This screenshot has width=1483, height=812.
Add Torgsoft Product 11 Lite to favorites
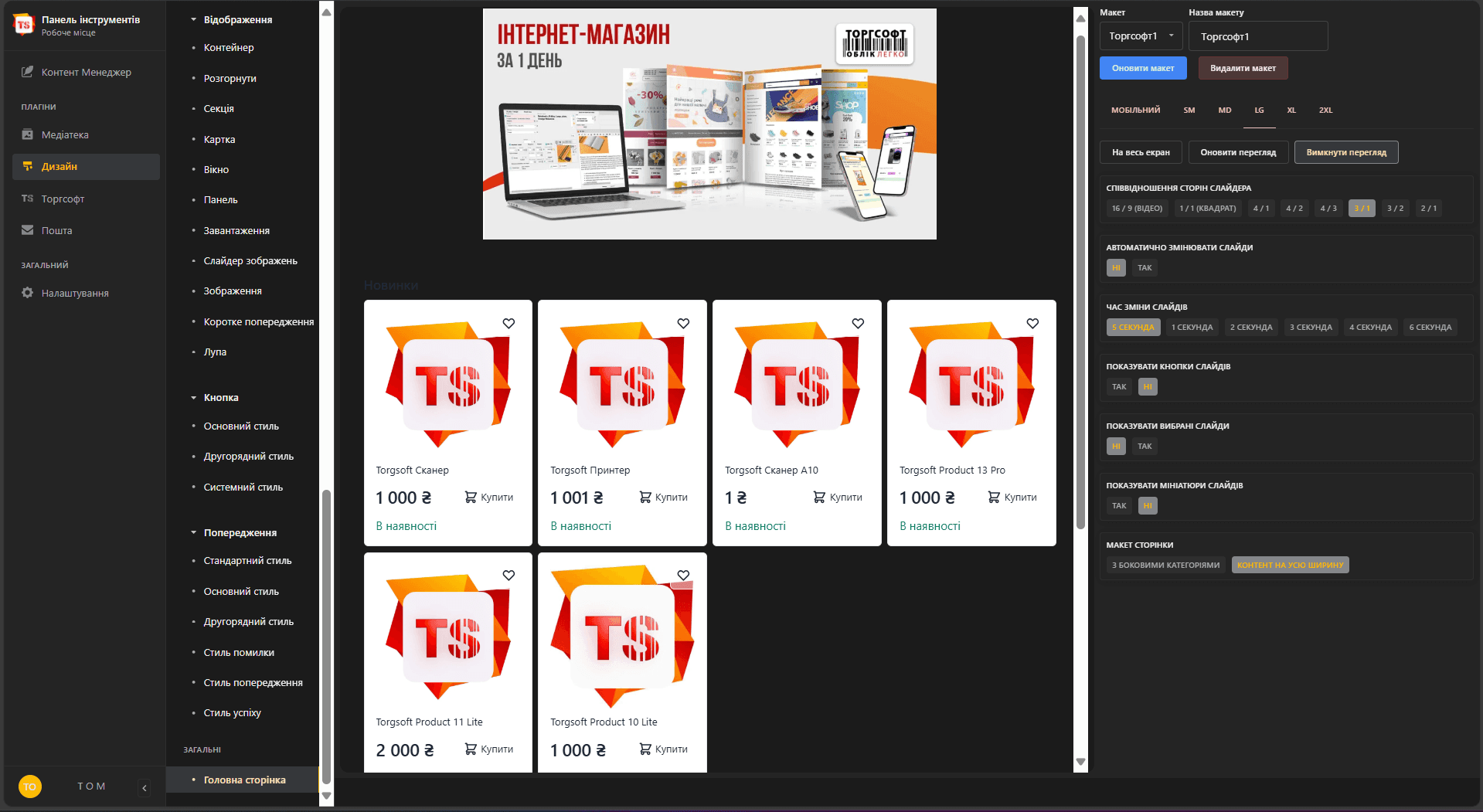[509, 576]
